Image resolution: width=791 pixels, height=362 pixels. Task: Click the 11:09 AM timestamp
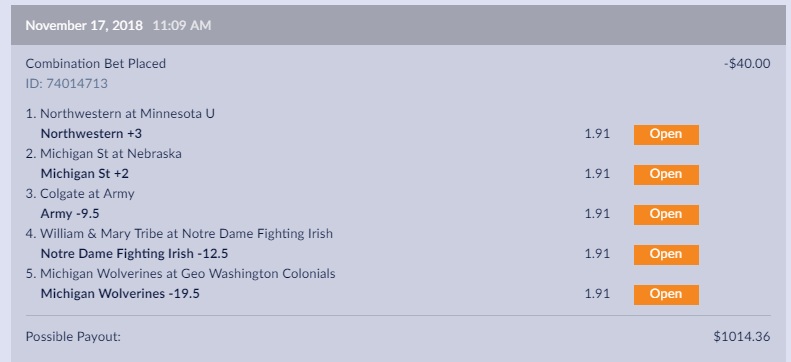[x=182, y=25]
